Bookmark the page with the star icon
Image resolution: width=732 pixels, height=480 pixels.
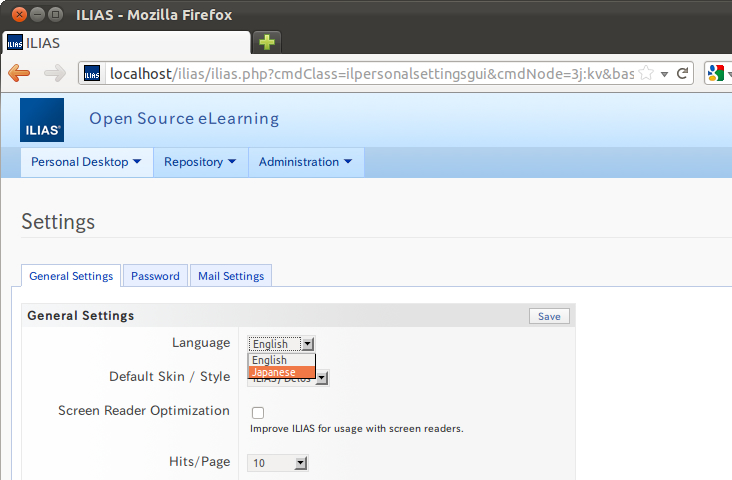click(x=646, y=73)
